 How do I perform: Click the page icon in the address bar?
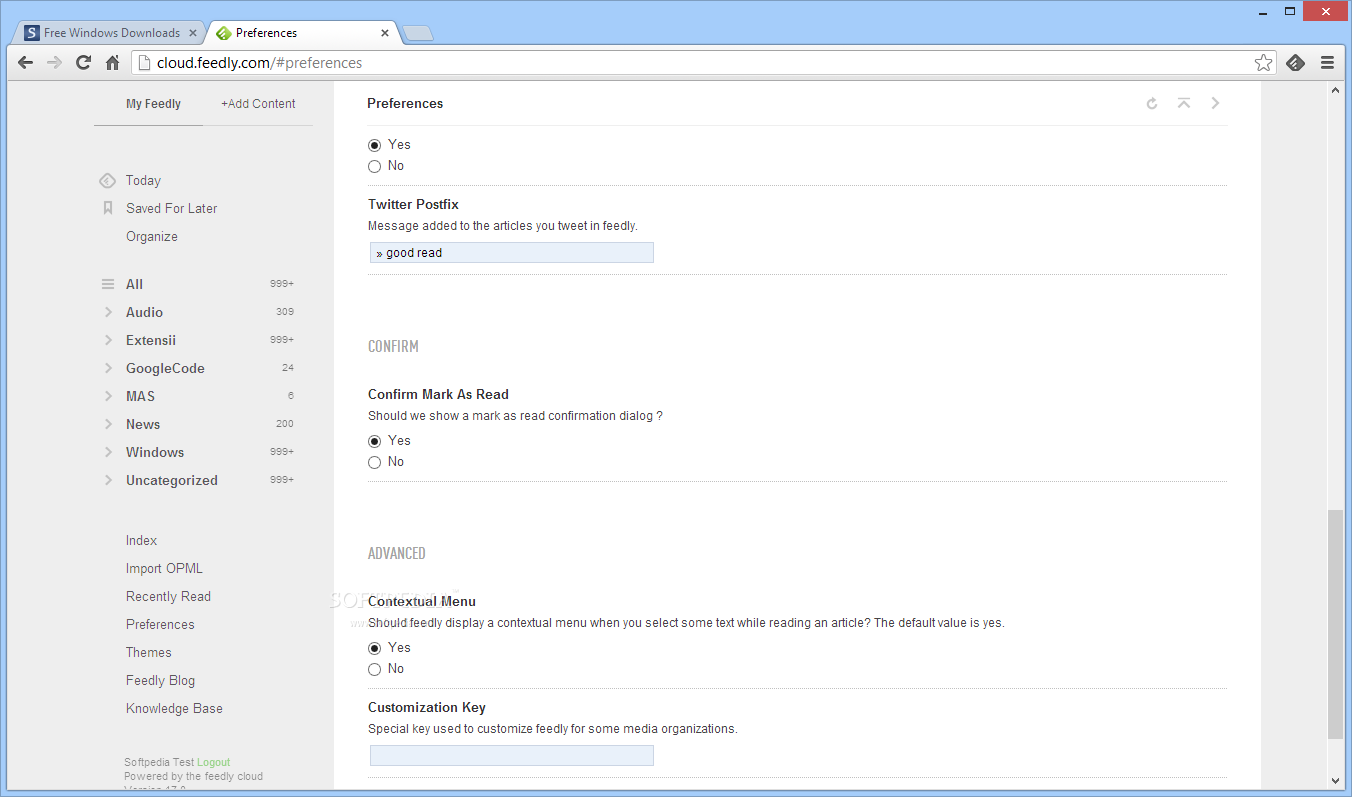(x=145, y=62)
